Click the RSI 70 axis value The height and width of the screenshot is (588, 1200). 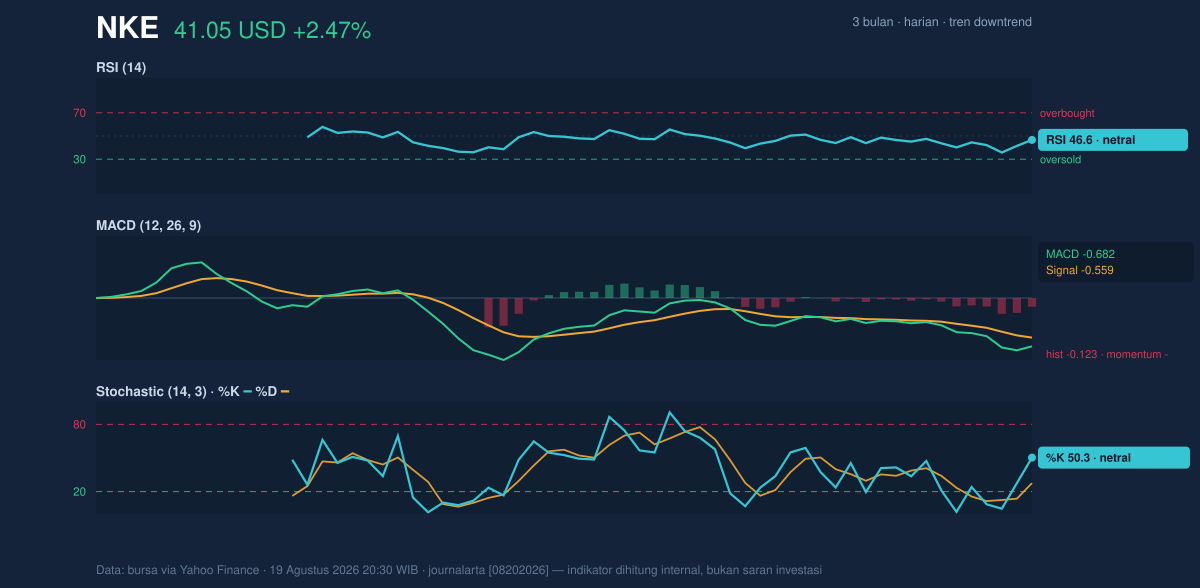[x=79, y=113]
